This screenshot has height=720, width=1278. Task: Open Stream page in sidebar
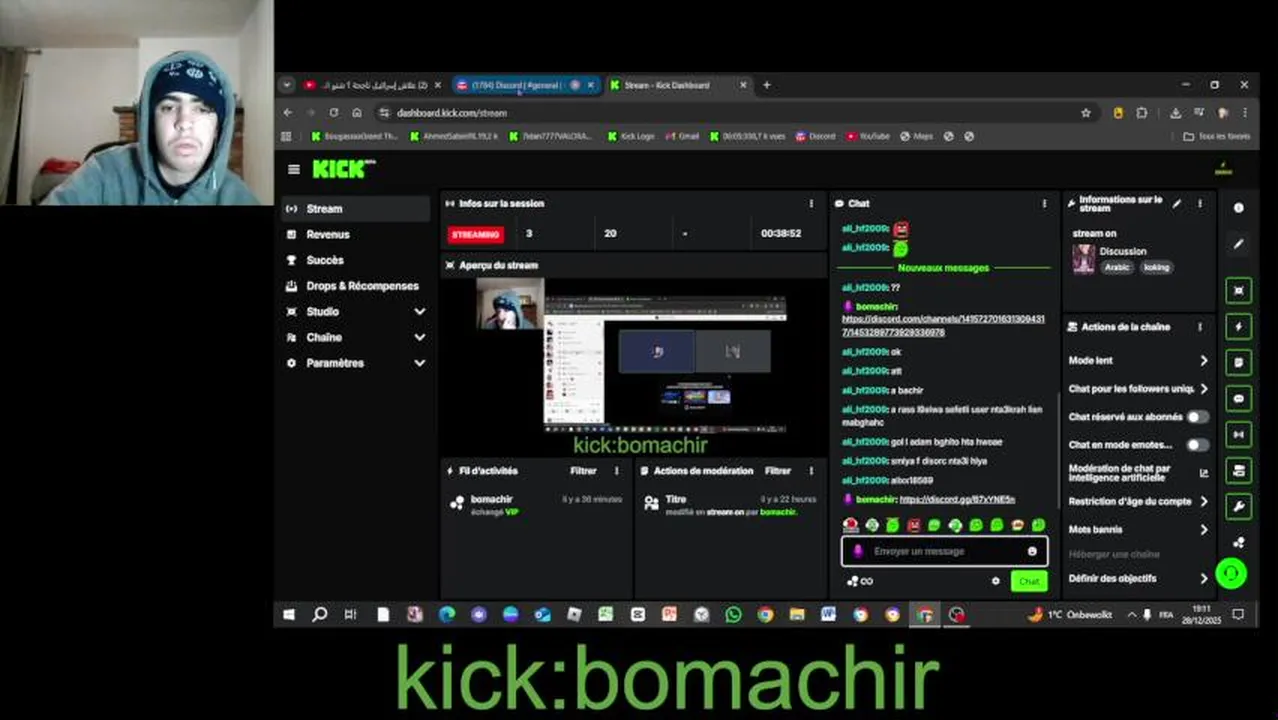pyautogui.click(x=354, y=208)
